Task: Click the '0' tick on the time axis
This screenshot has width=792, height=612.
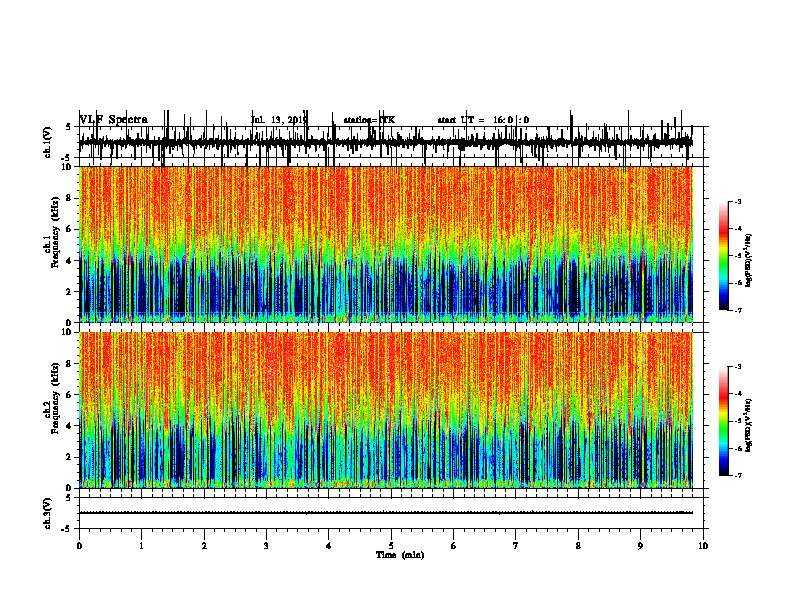Action: click(x=79, y=546)
